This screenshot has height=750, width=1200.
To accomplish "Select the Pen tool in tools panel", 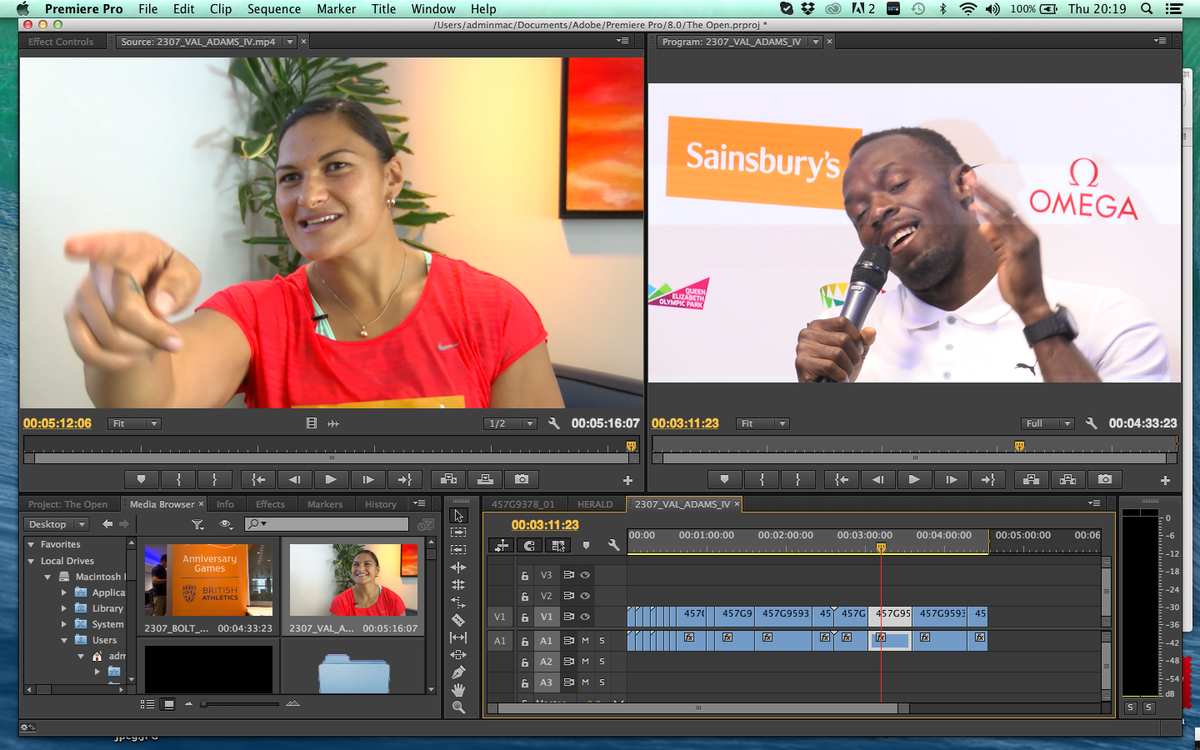I will [459, 672].
